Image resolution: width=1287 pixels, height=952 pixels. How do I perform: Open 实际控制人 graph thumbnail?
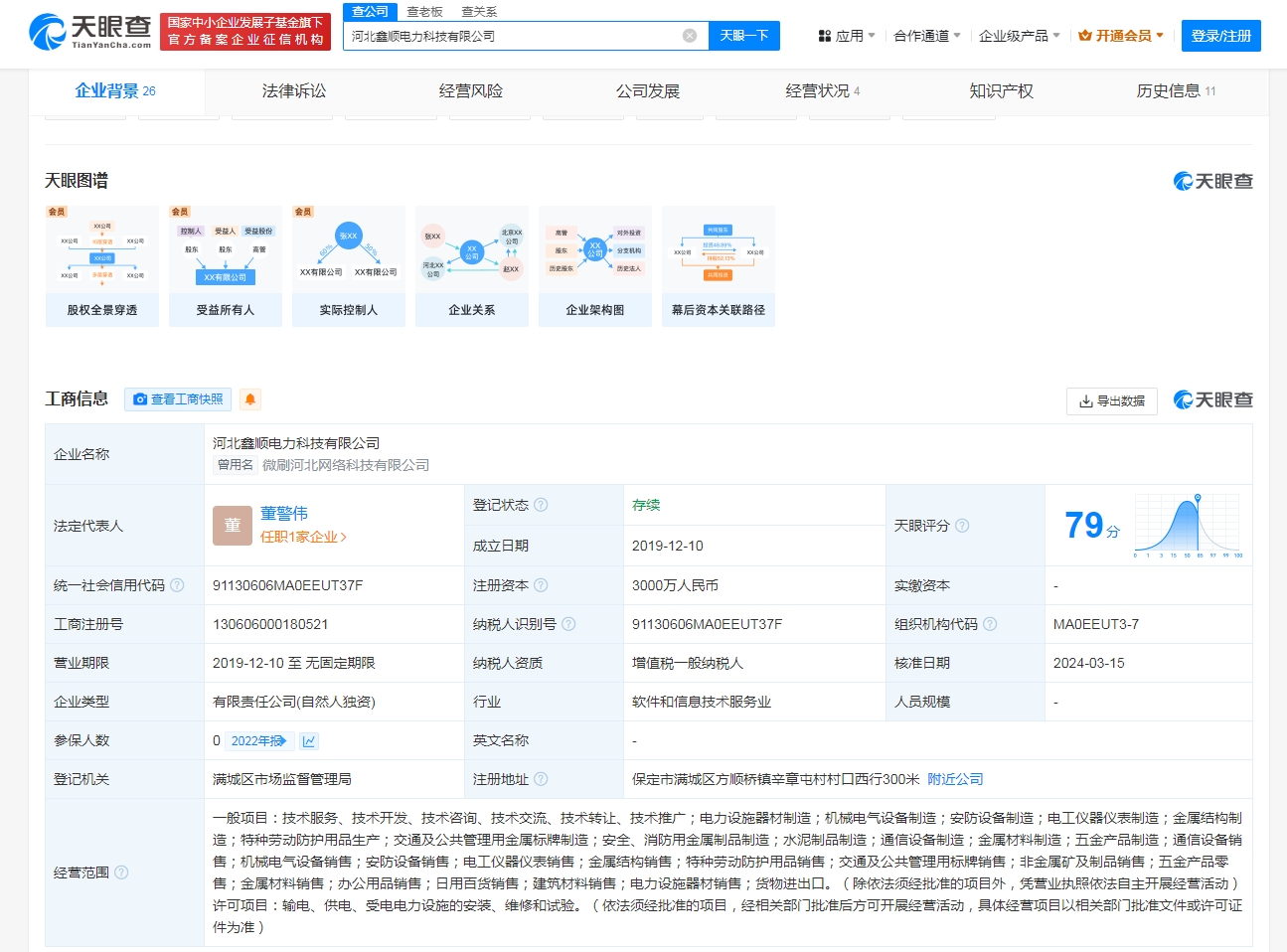coord(349,266)
